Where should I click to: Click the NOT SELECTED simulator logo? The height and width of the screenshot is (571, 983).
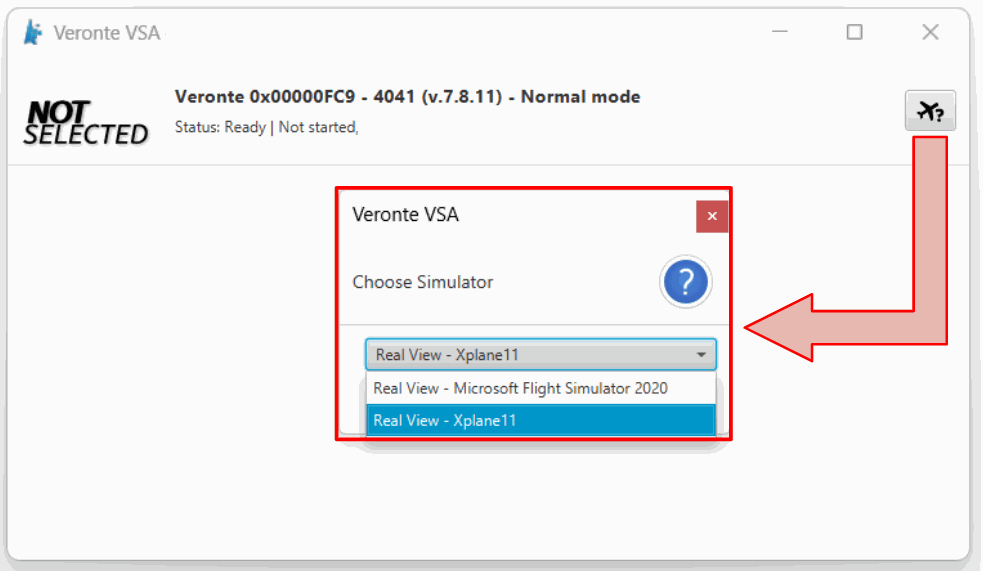point(86,123)
